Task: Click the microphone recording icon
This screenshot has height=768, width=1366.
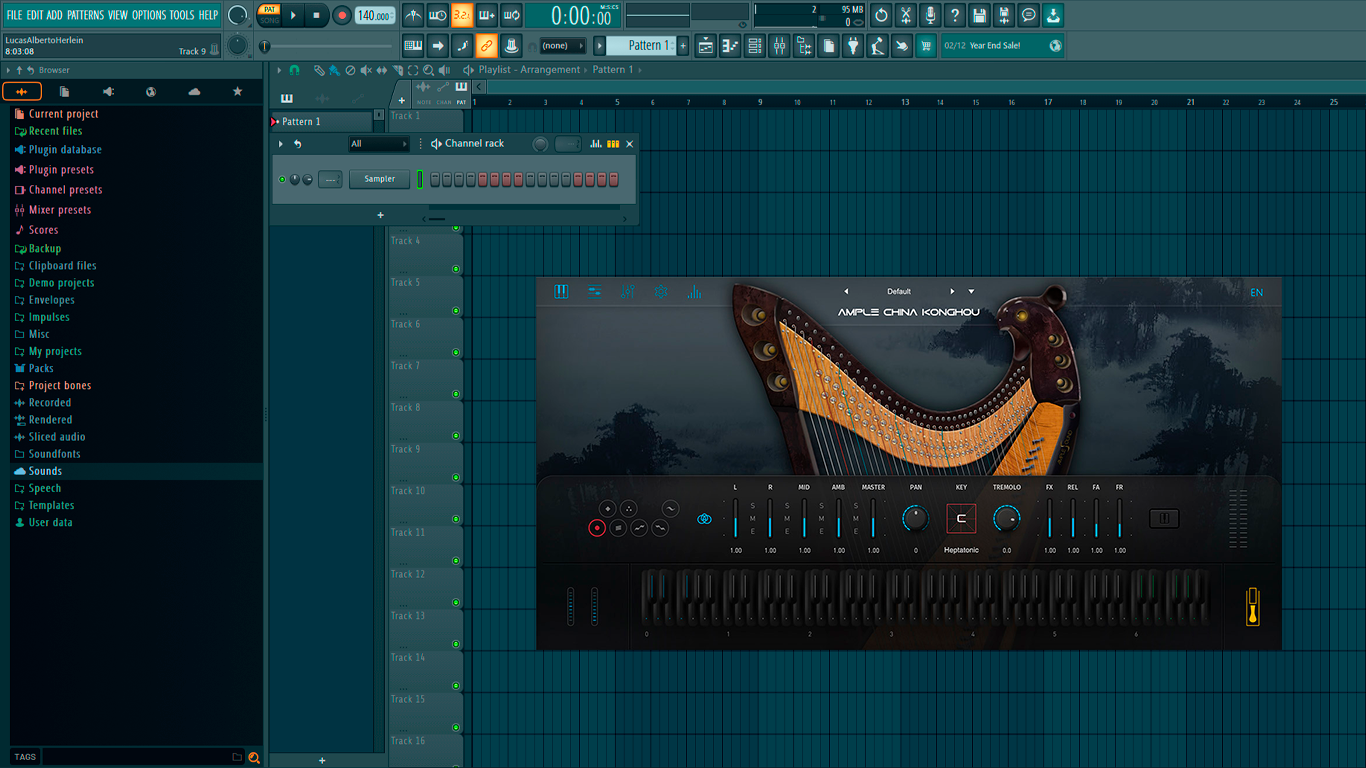Action: click(x=930, y=15)
